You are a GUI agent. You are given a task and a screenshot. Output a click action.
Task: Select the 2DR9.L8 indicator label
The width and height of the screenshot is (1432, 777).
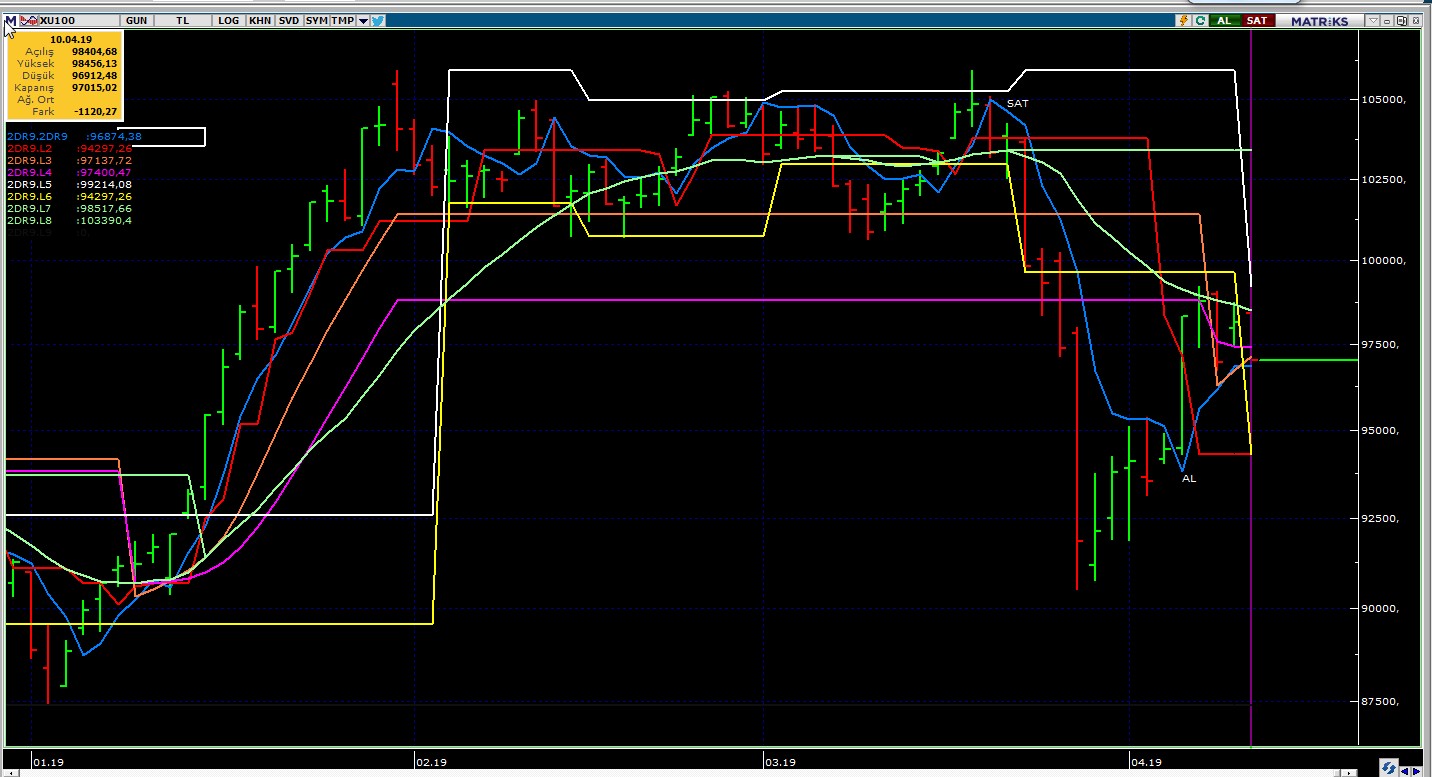(28, 220)
